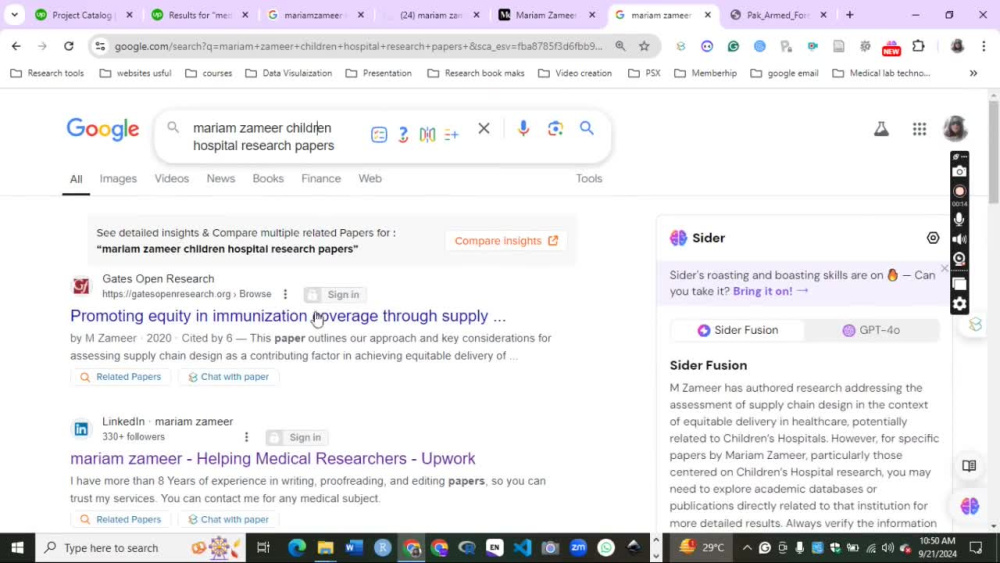
Task: Open the recorder settings gear
Action: click(x=959, y=304)
